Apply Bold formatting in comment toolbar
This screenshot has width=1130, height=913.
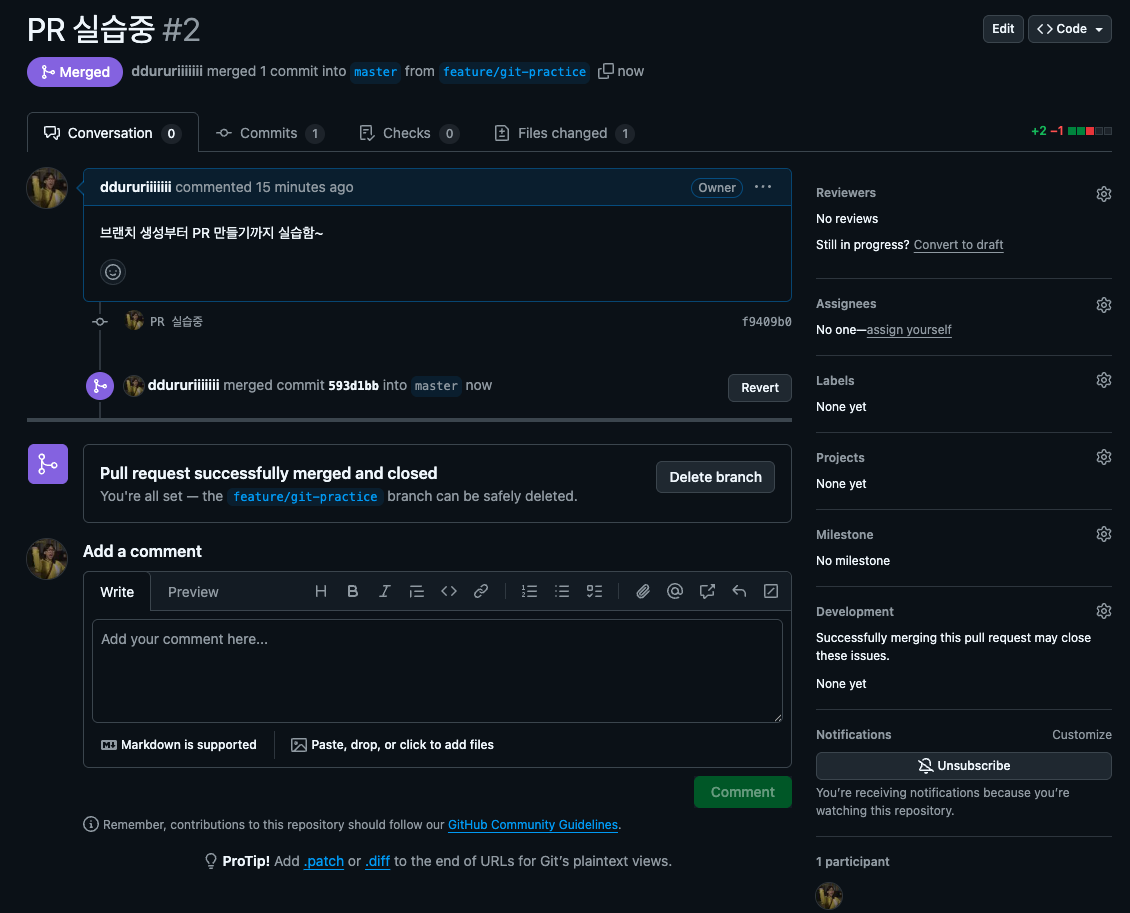pyautogui.click(x=352, y=592)
